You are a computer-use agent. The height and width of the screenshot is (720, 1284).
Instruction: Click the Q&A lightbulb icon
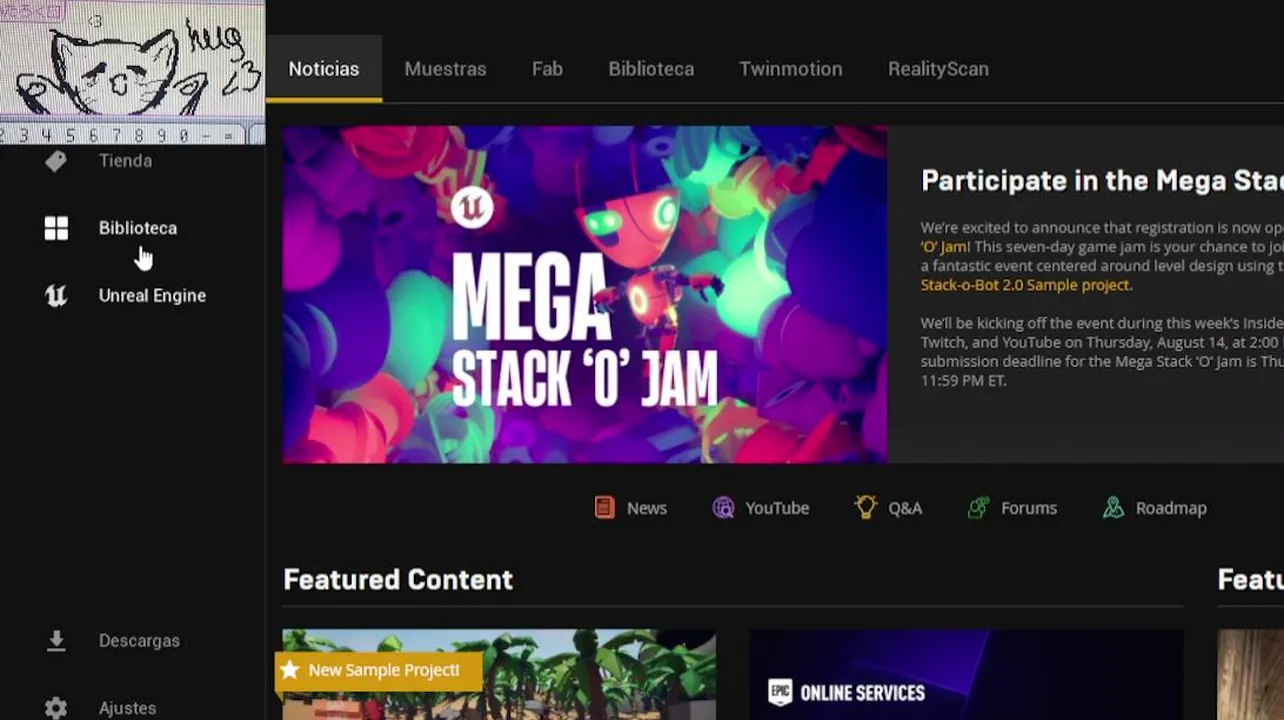pos(866,507)
